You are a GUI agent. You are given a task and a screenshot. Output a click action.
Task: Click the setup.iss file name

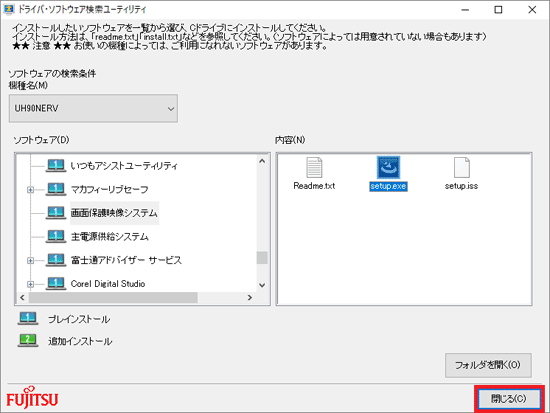tap(462, 186)
